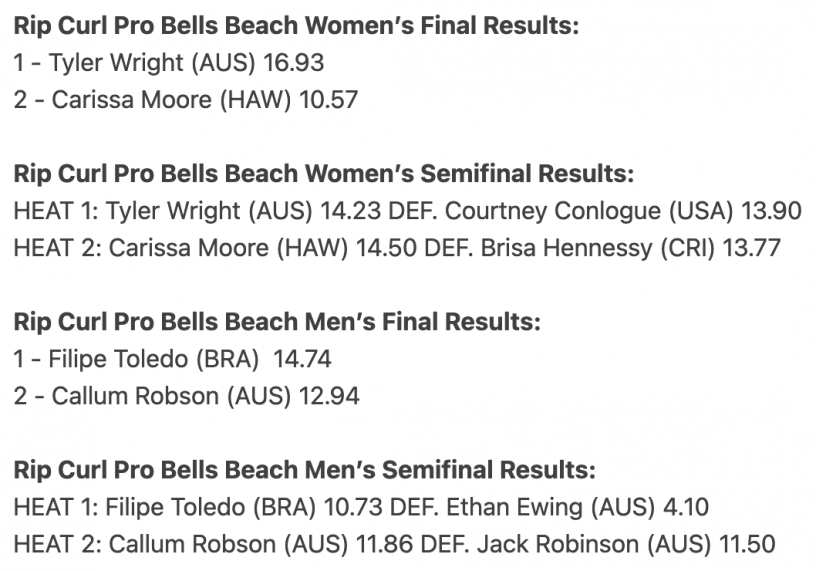Click Filipe Toledo's 14.74 final result line
Screen dimensions: 816x571
point(172,359)
